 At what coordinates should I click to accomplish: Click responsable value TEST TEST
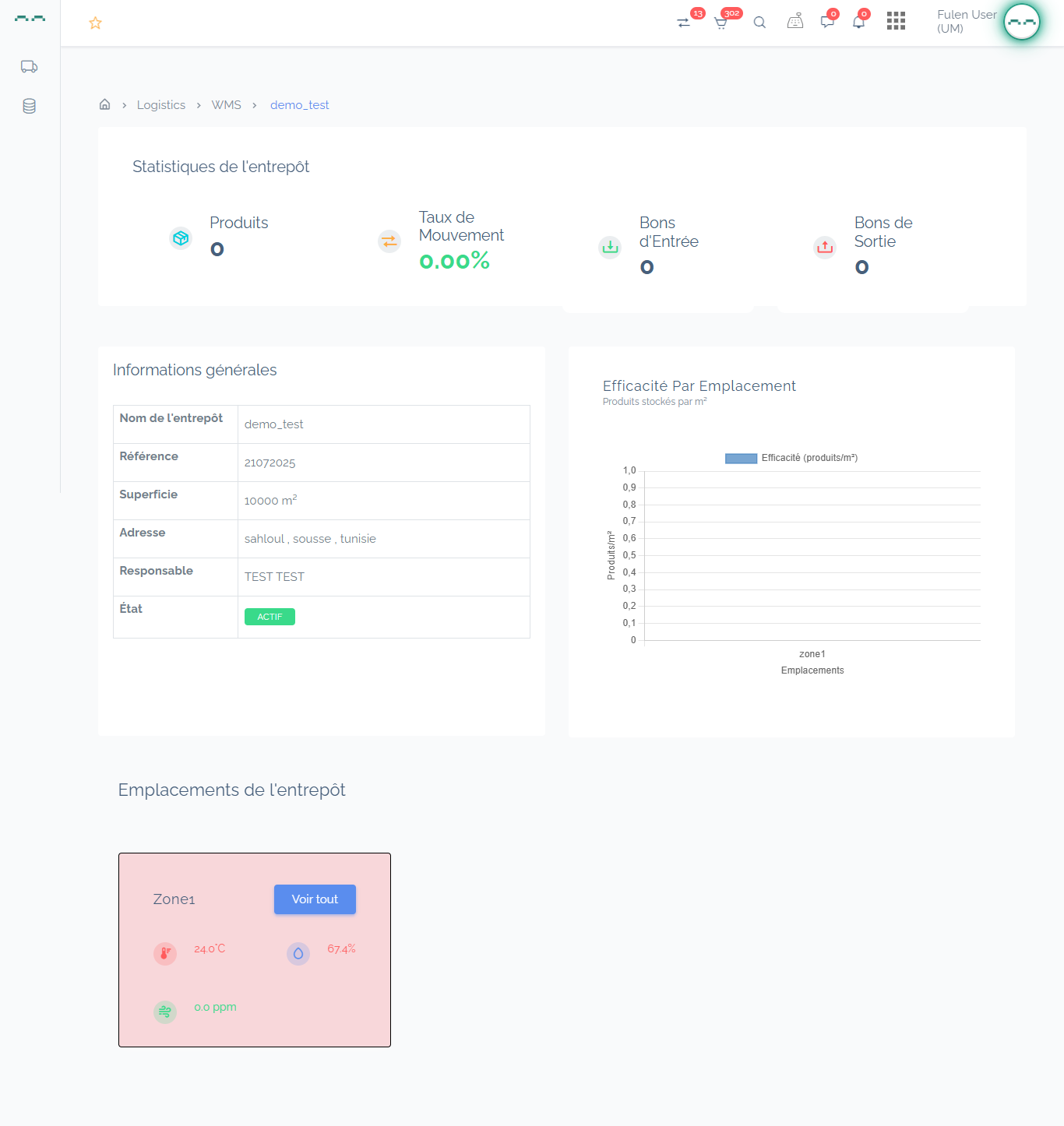tap(274, 577)
